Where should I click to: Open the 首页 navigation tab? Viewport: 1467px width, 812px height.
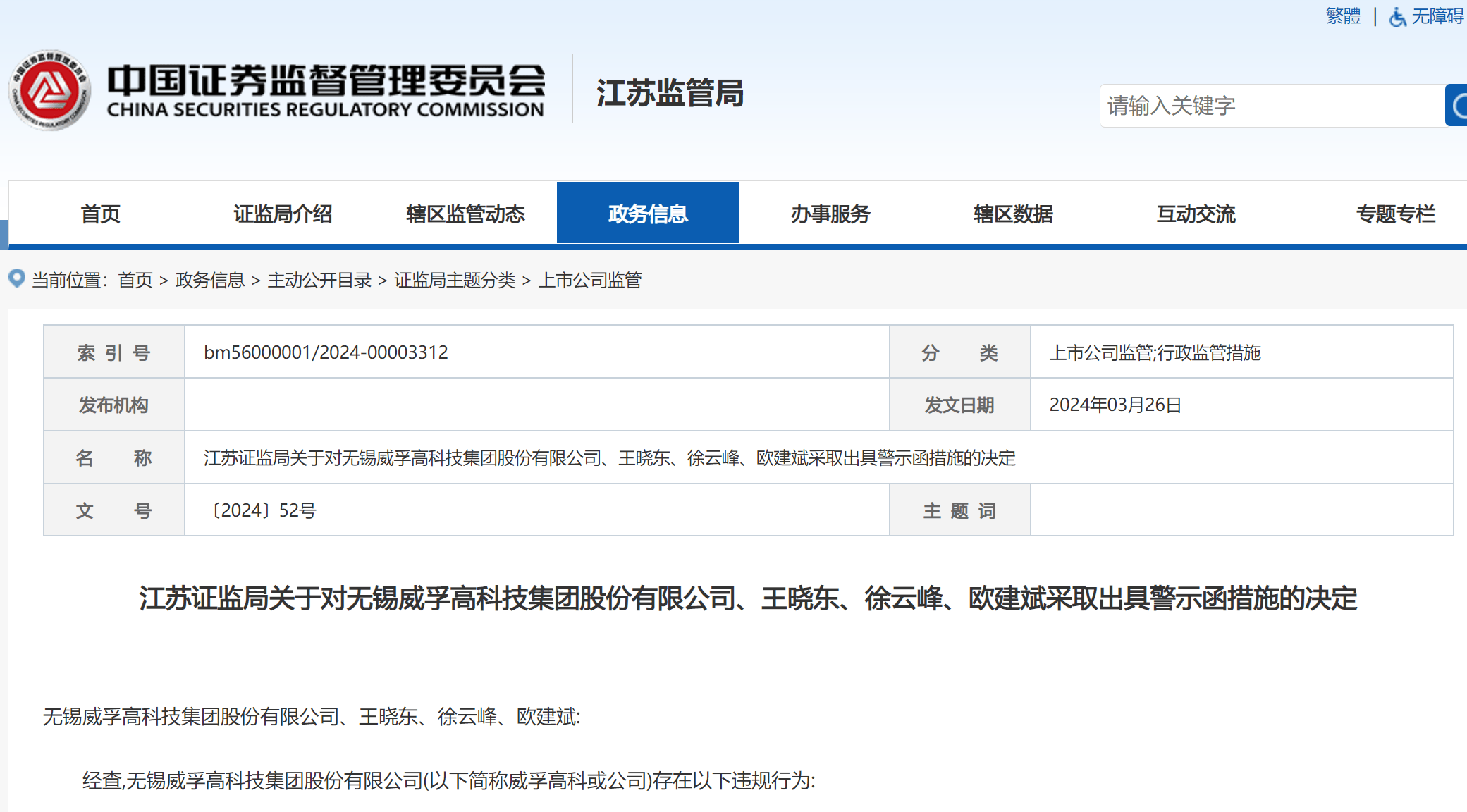tap(100, 214)
